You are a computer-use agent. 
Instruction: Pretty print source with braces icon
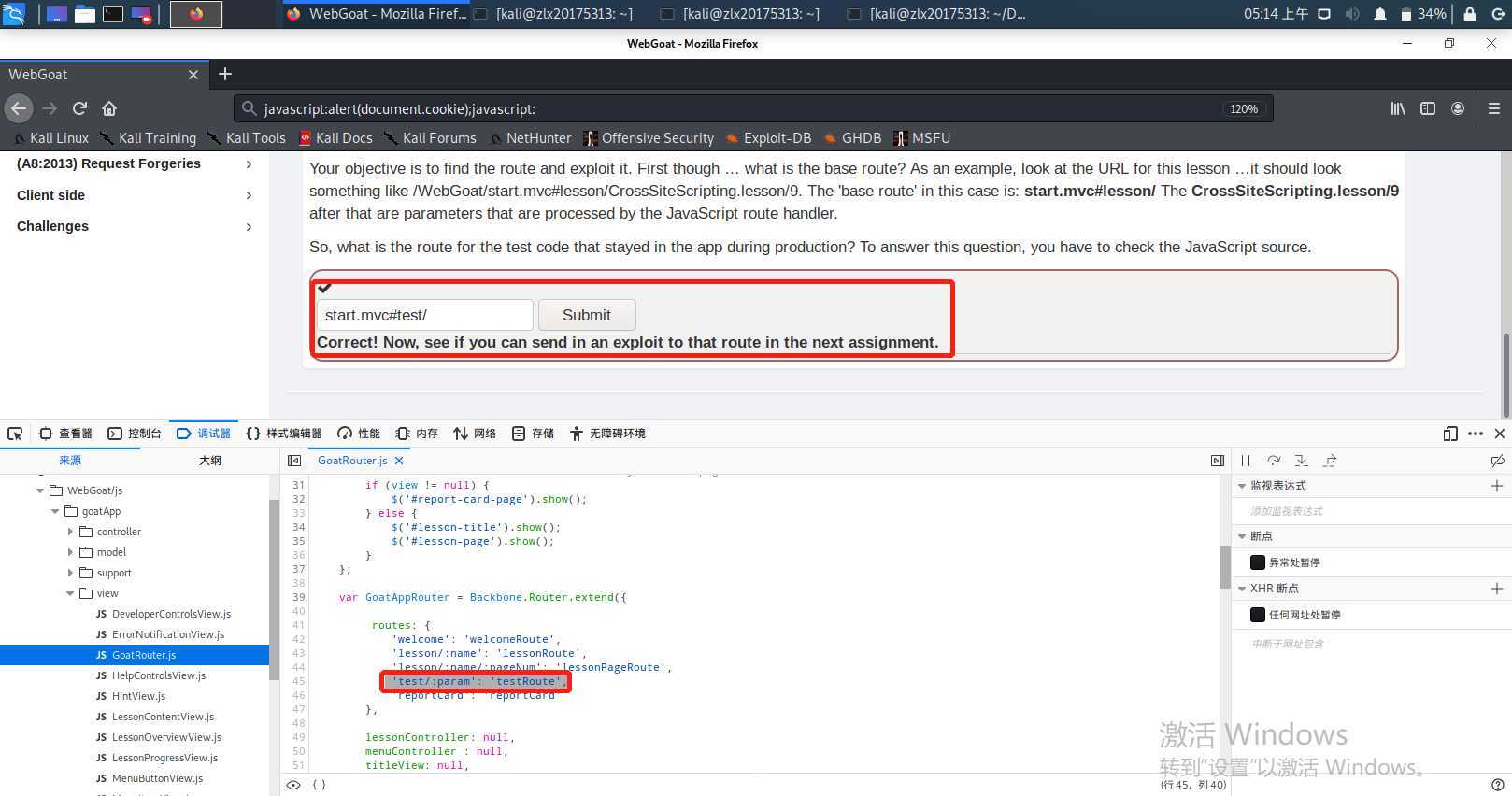[319, 785]
